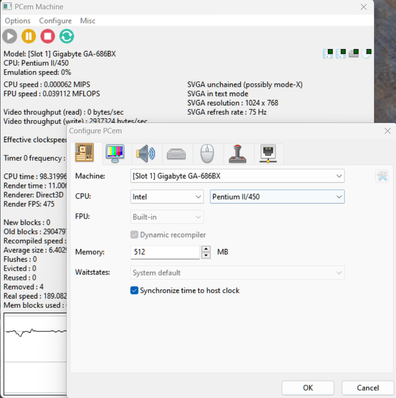Click Cancel in Configure PCem
The image size is (396, 398).
[368, 388]
